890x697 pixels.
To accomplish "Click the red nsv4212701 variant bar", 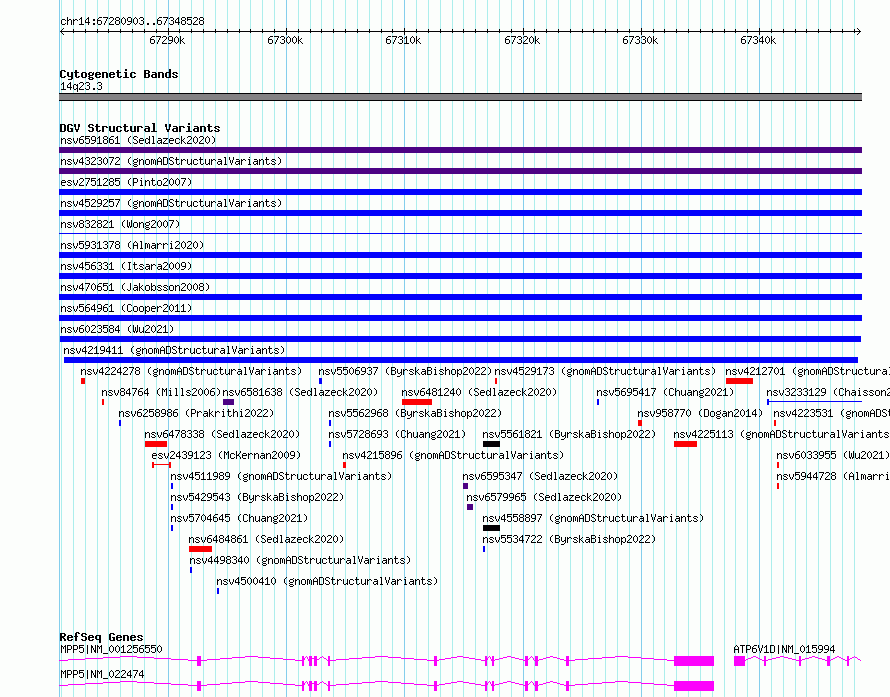I will coord(739,381).
